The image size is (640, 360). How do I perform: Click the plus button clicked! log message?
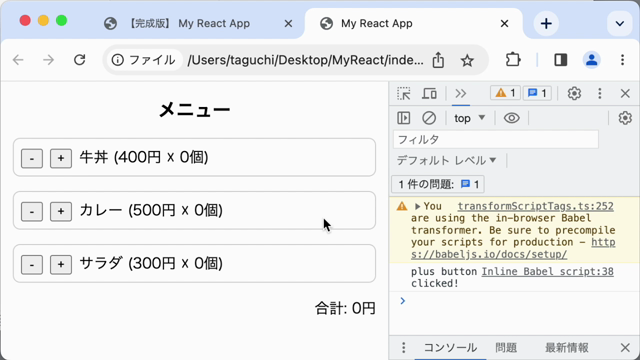(x=444, y=277)
